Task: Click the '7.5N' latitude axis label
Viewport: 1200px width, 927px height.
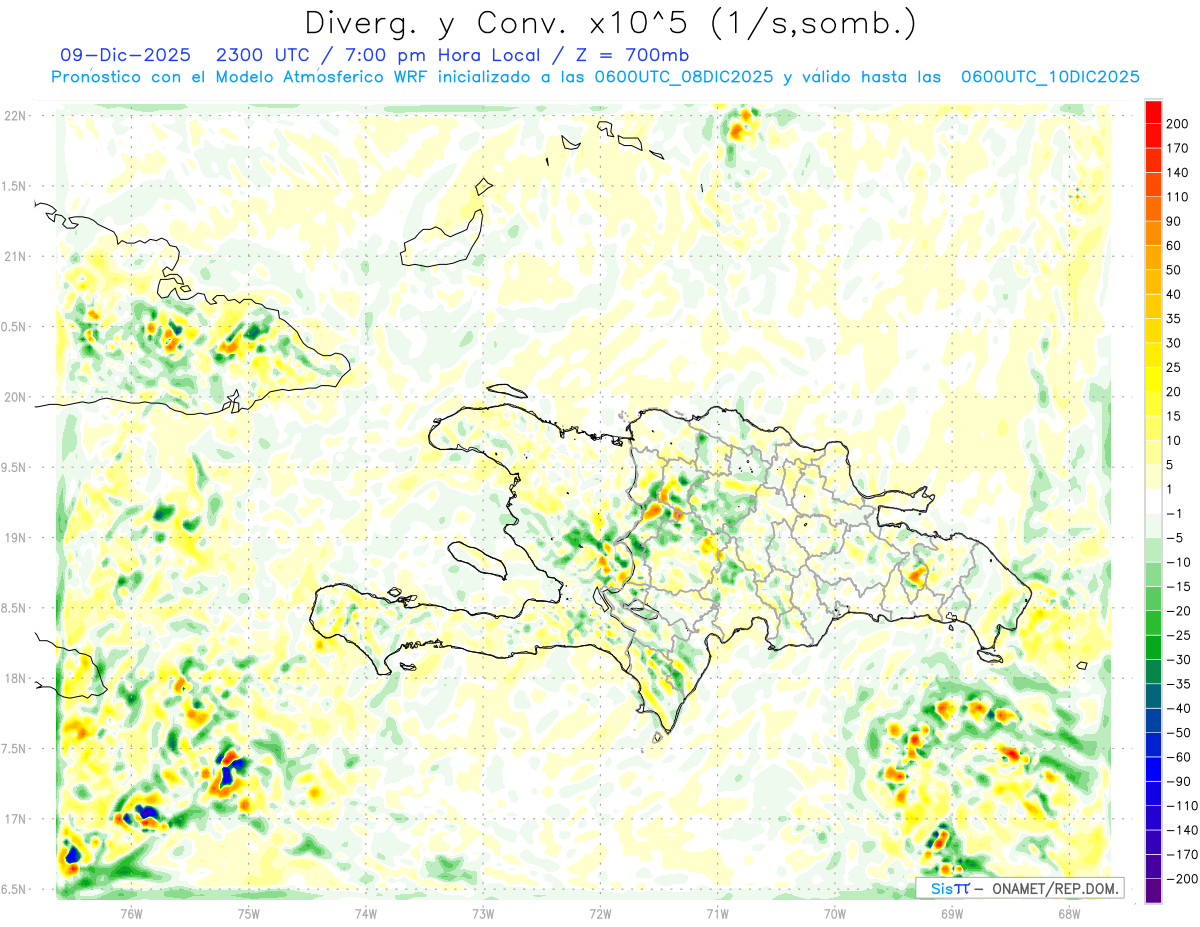Action: click(x=15, y=749)
